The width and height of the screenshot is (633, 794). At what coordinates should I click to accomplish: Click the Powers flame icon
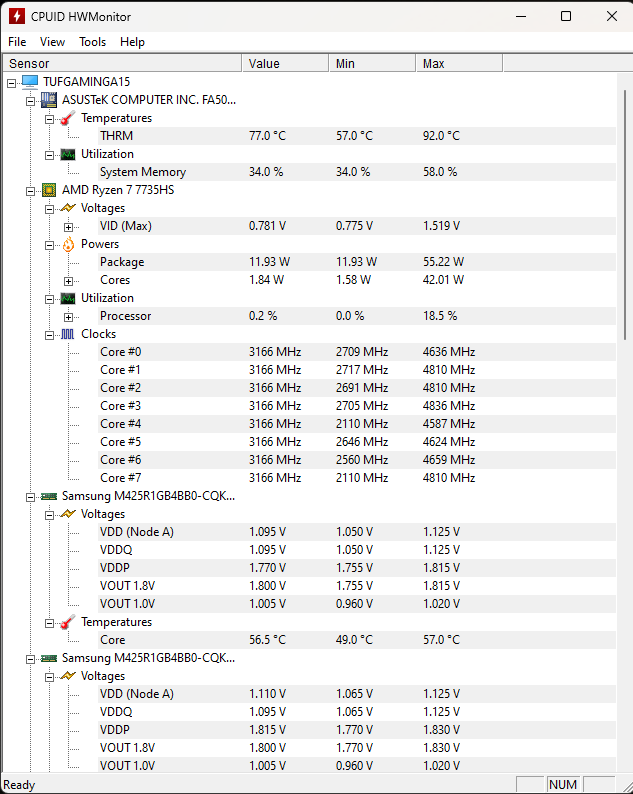point(68,244)
